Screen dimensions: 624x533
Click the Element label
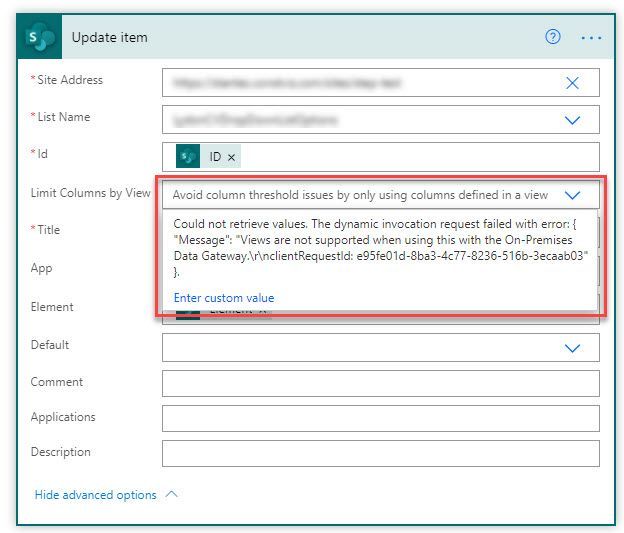click(52, 307)
